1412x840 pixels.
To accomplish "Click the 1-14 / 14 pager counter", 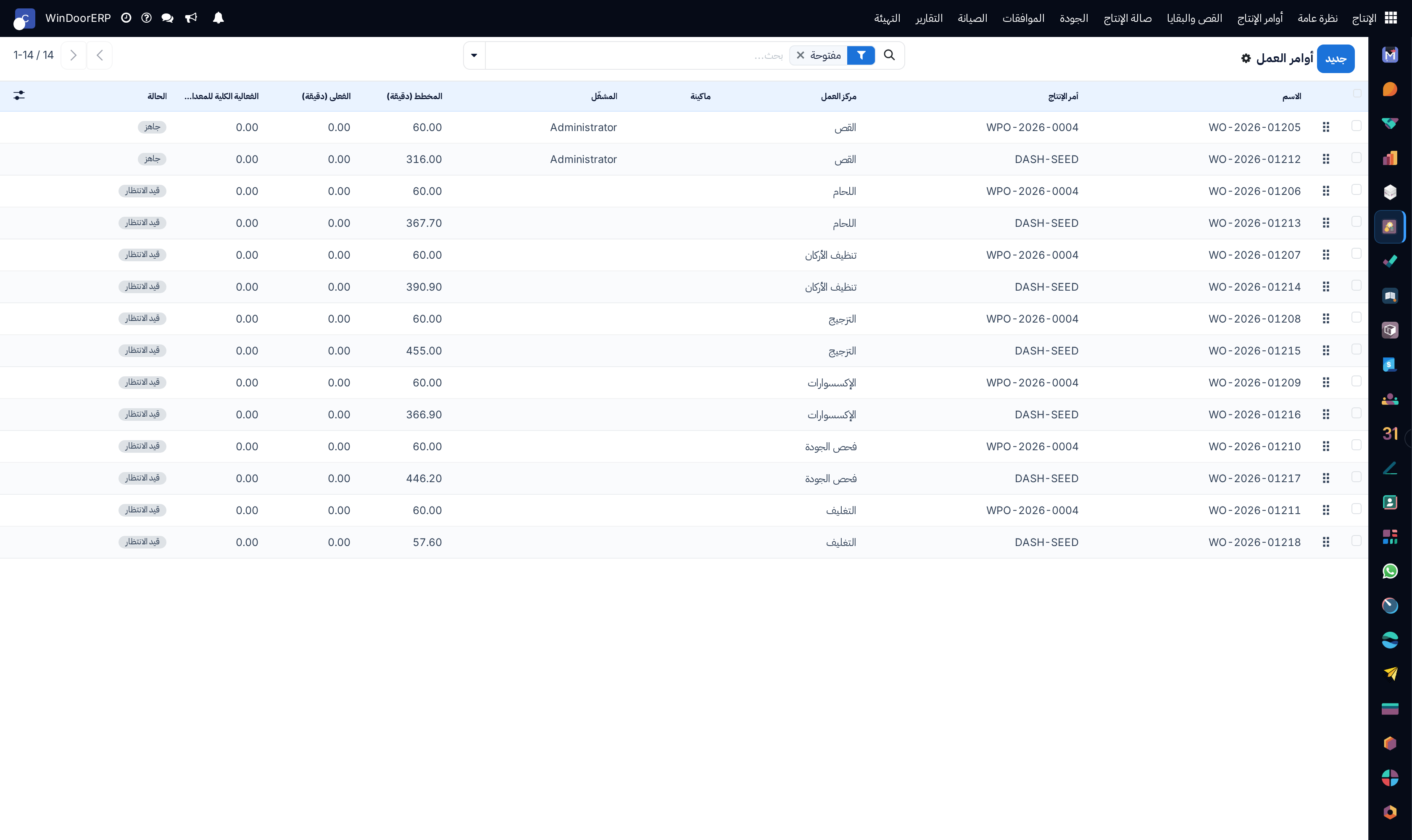I will point(34,55).
